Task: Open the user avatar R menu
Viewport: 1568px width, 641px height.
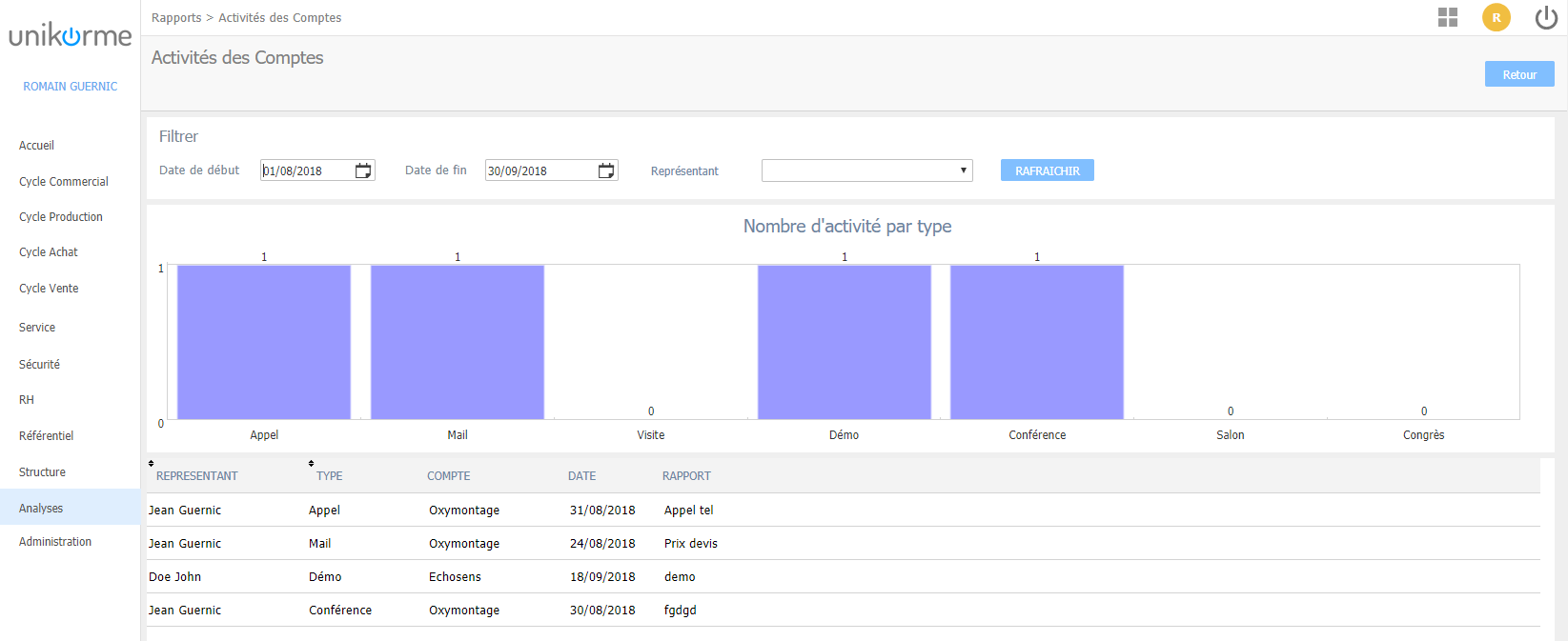Action: [x=1497, y=17]
